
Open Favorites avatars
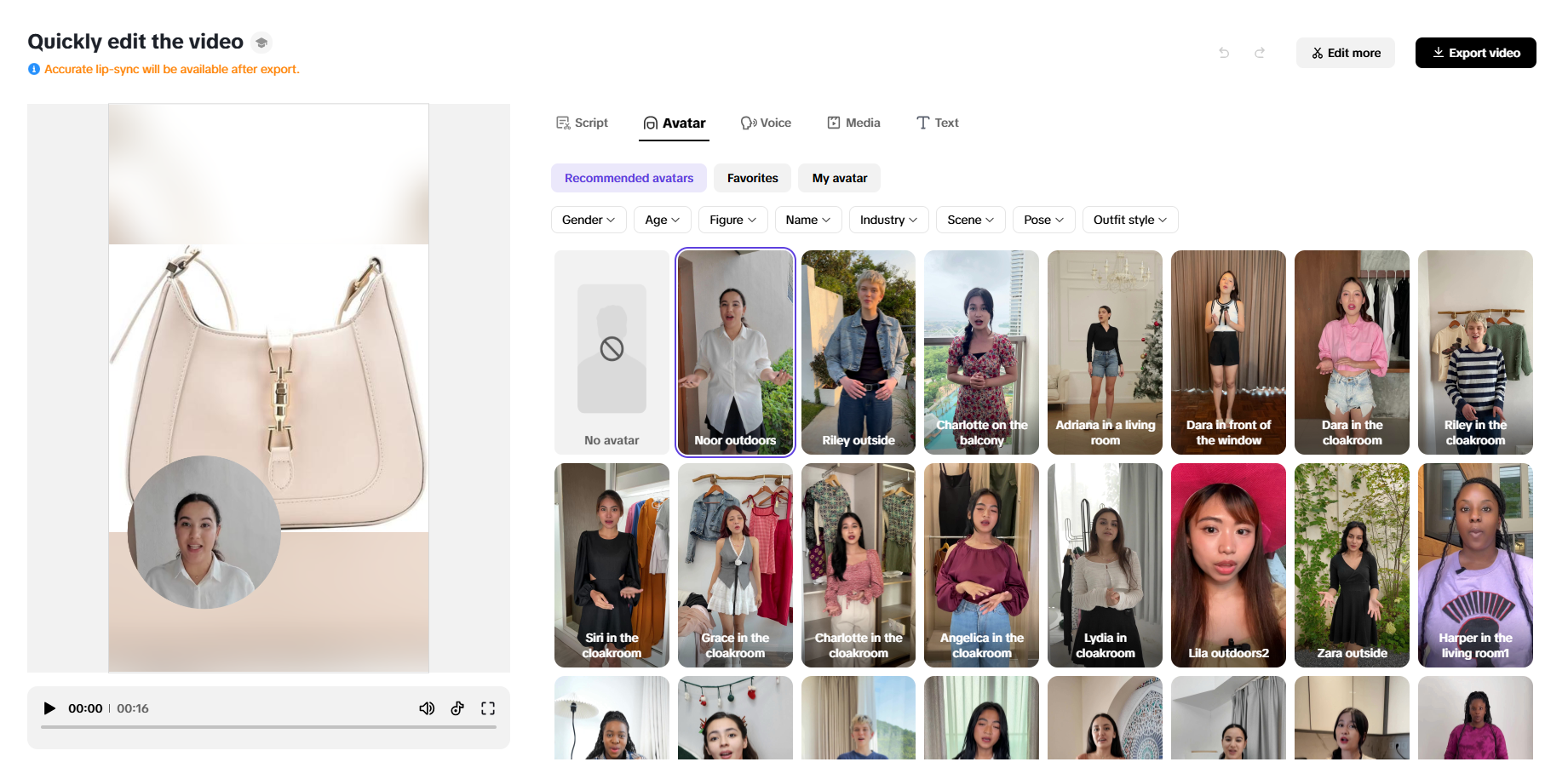(x=753, y=178)
